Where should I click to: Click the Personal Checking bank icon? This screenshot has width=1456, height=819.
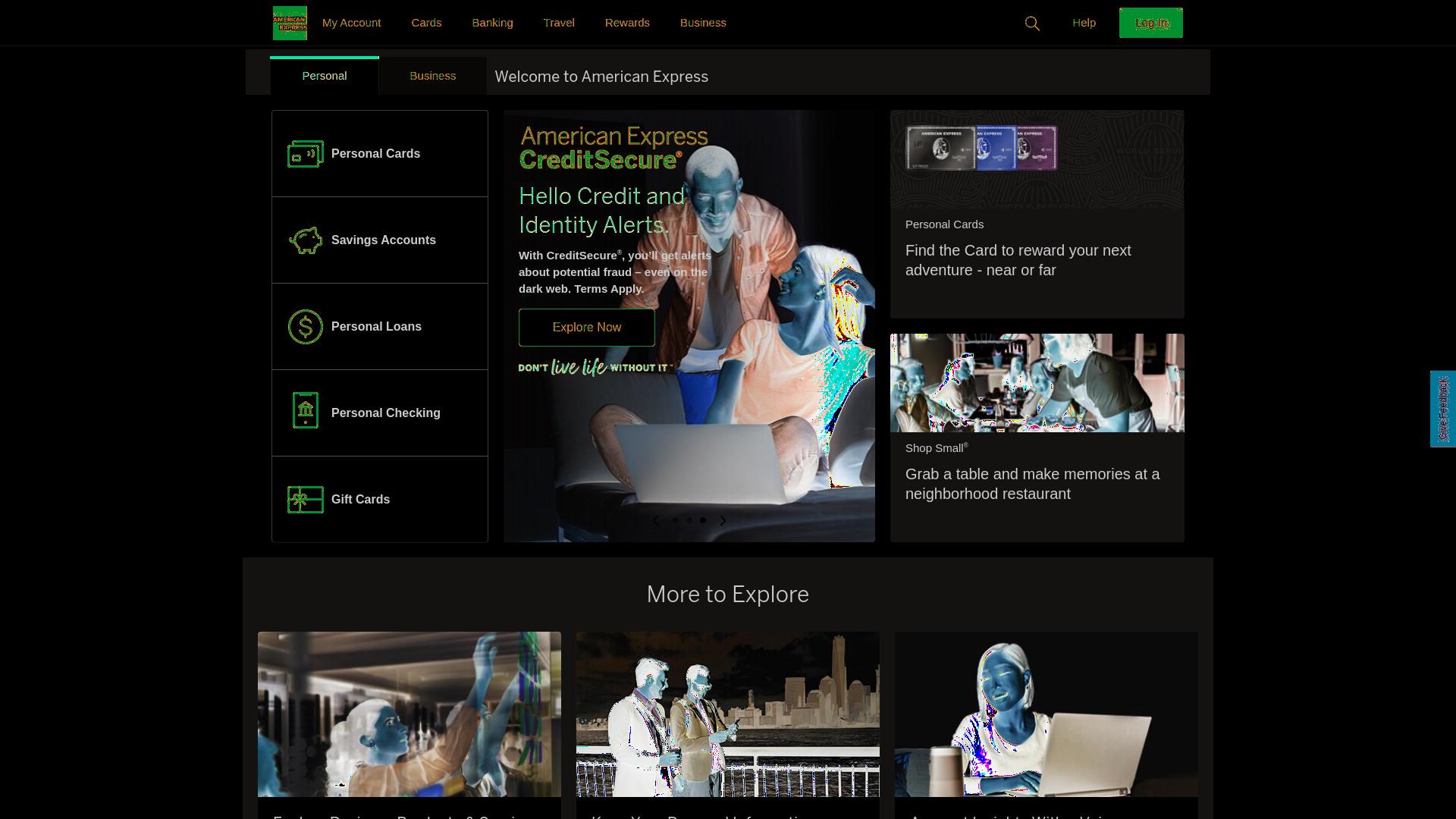coord(306,410)
